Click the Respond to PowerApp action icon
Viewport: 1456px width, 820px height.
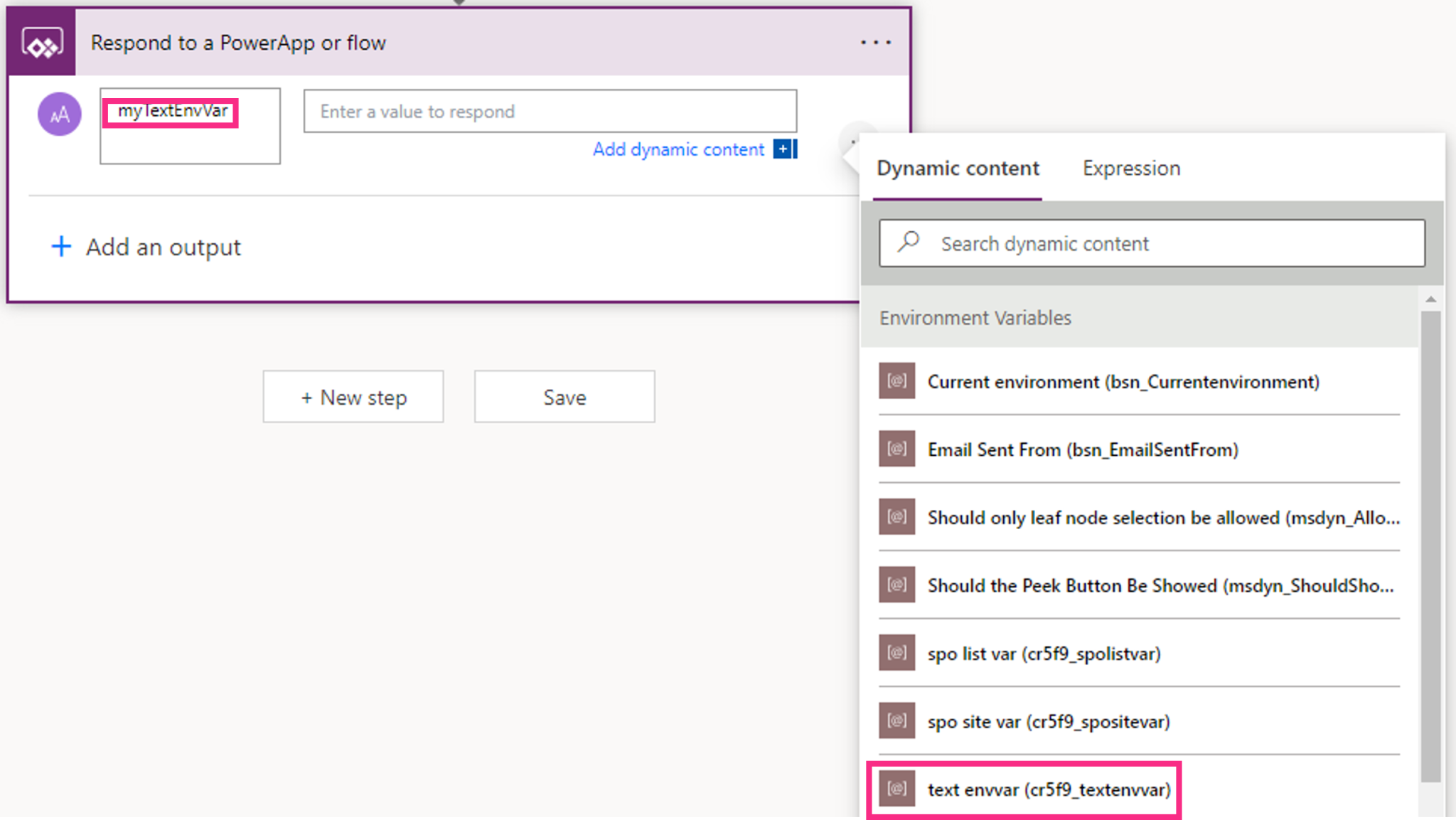click(42, 43)
